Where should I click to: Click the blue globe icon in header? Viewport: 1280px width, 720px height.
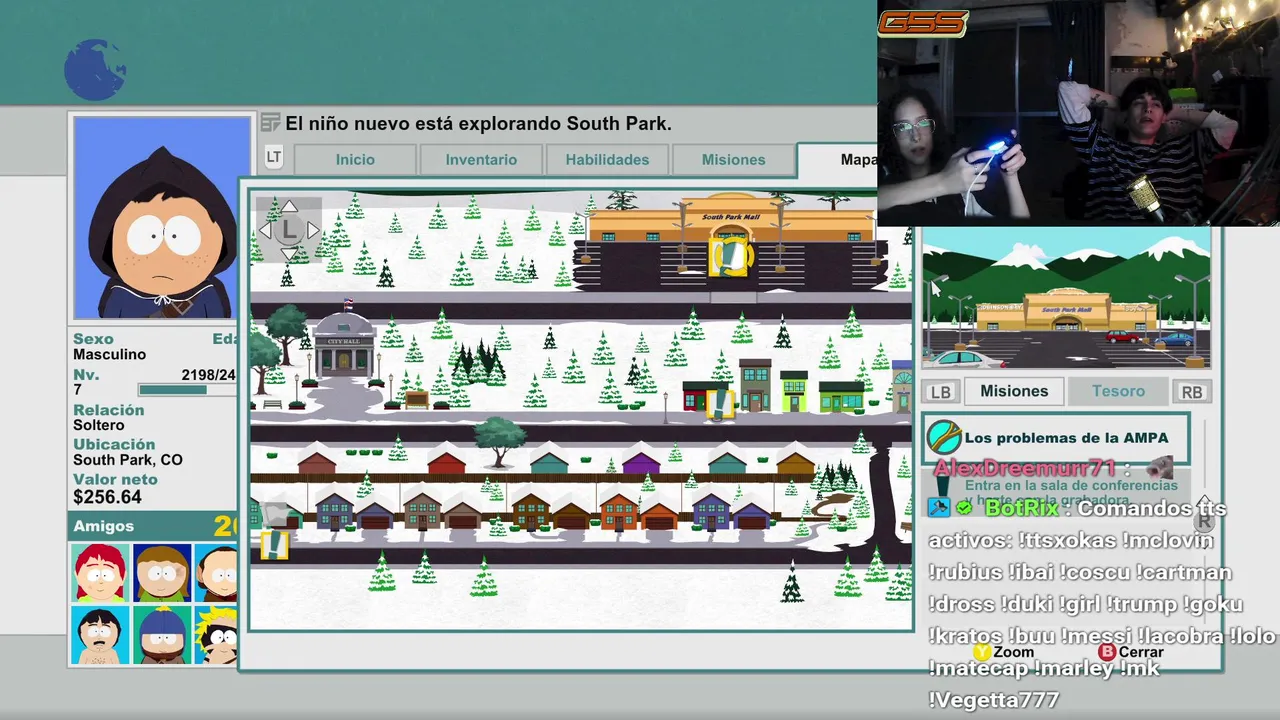tap(95, 70)
